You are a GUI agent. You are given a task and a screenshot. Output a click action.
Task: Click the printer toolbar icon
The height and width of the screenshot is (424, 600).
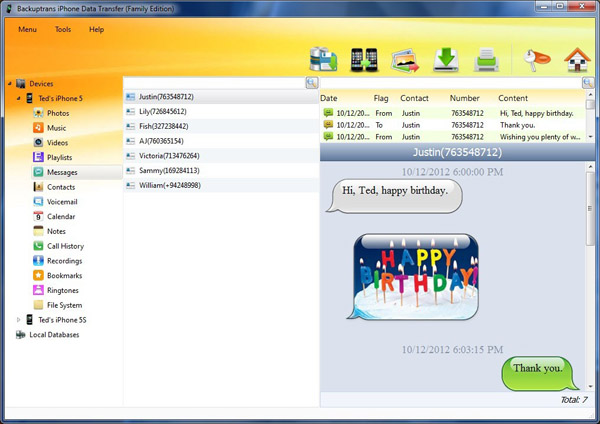coord(486,60)
